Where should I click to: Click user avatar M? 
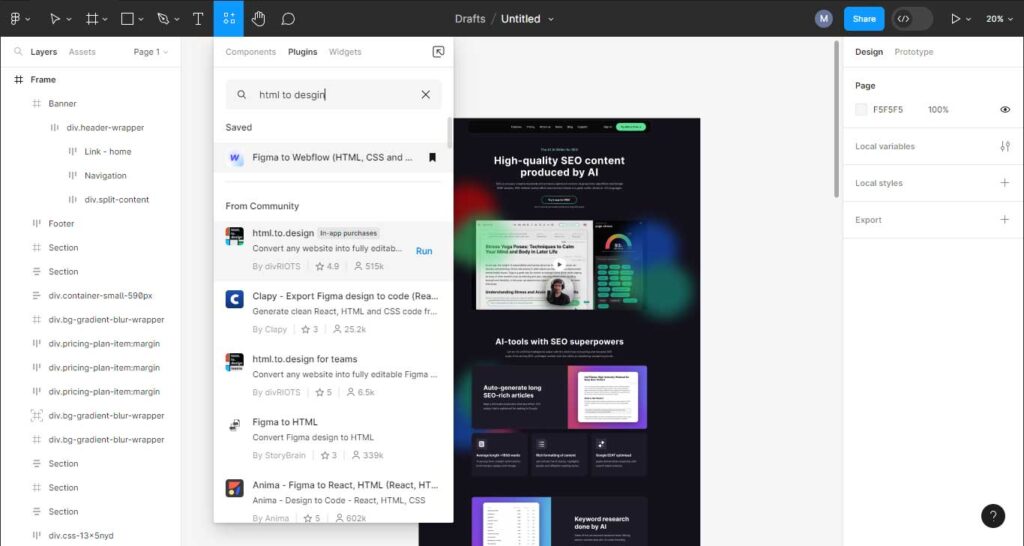(824, 18)
